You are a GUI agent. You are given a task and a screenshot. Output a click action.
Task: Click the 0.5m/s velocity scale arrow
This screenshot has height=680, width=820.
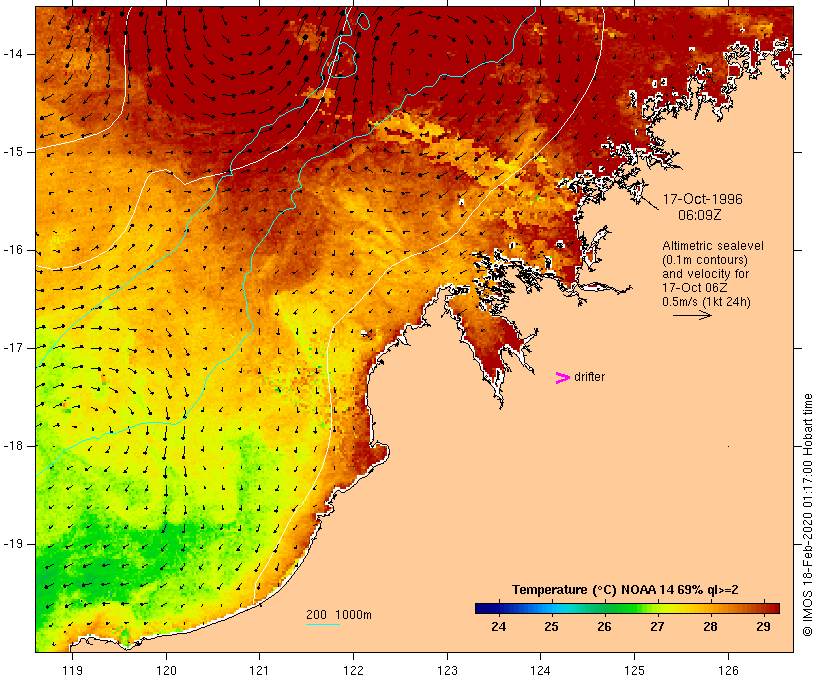point(692,315)
